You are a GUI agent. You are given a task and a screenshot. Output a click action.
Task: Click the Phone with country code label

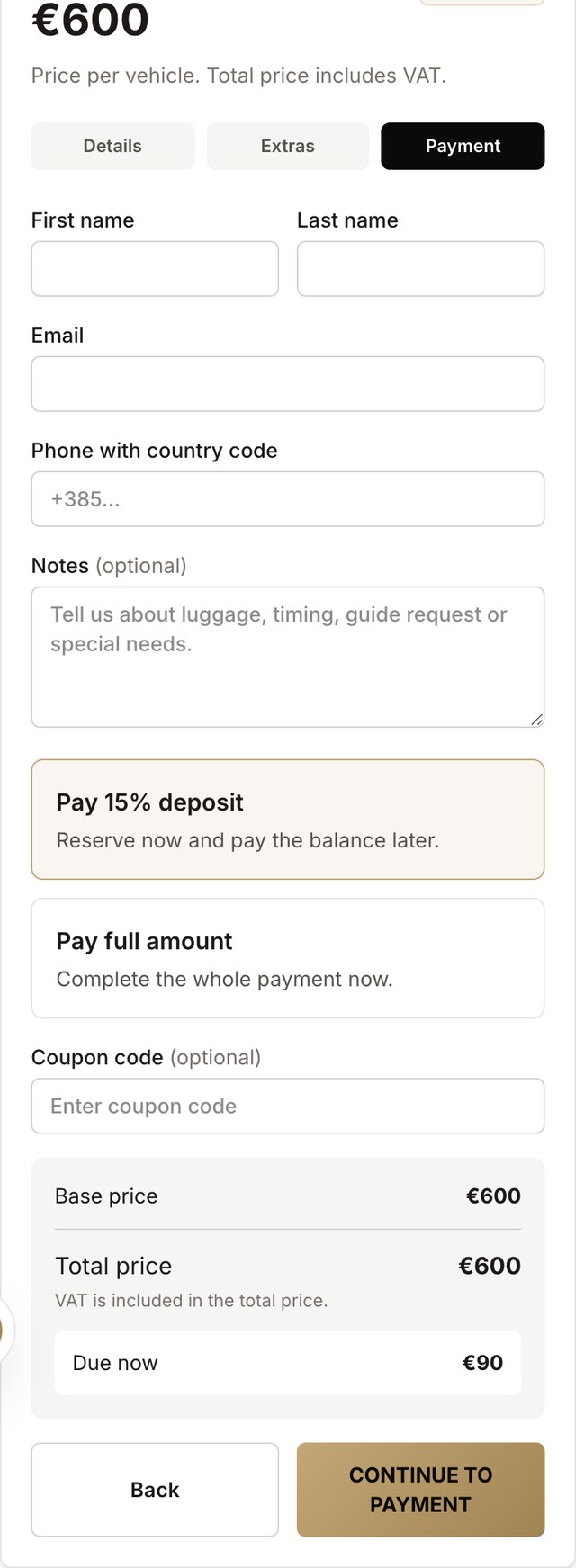[154, 451]
